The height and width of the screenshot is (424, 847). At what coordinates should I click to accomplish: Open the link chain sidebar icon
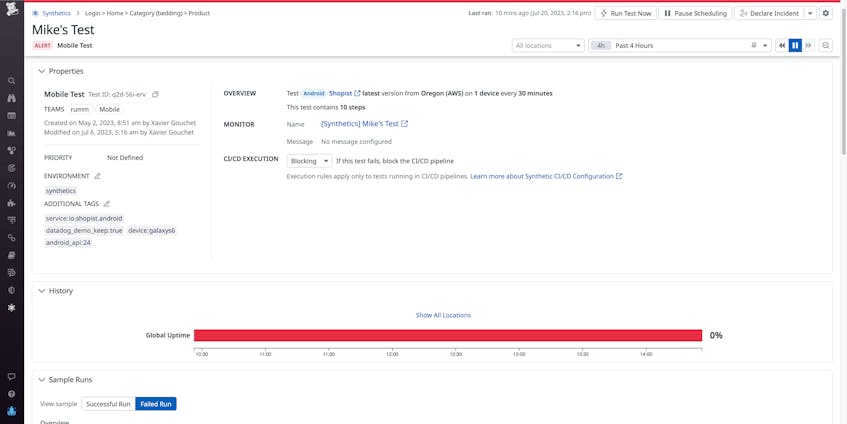pos(11,238)
